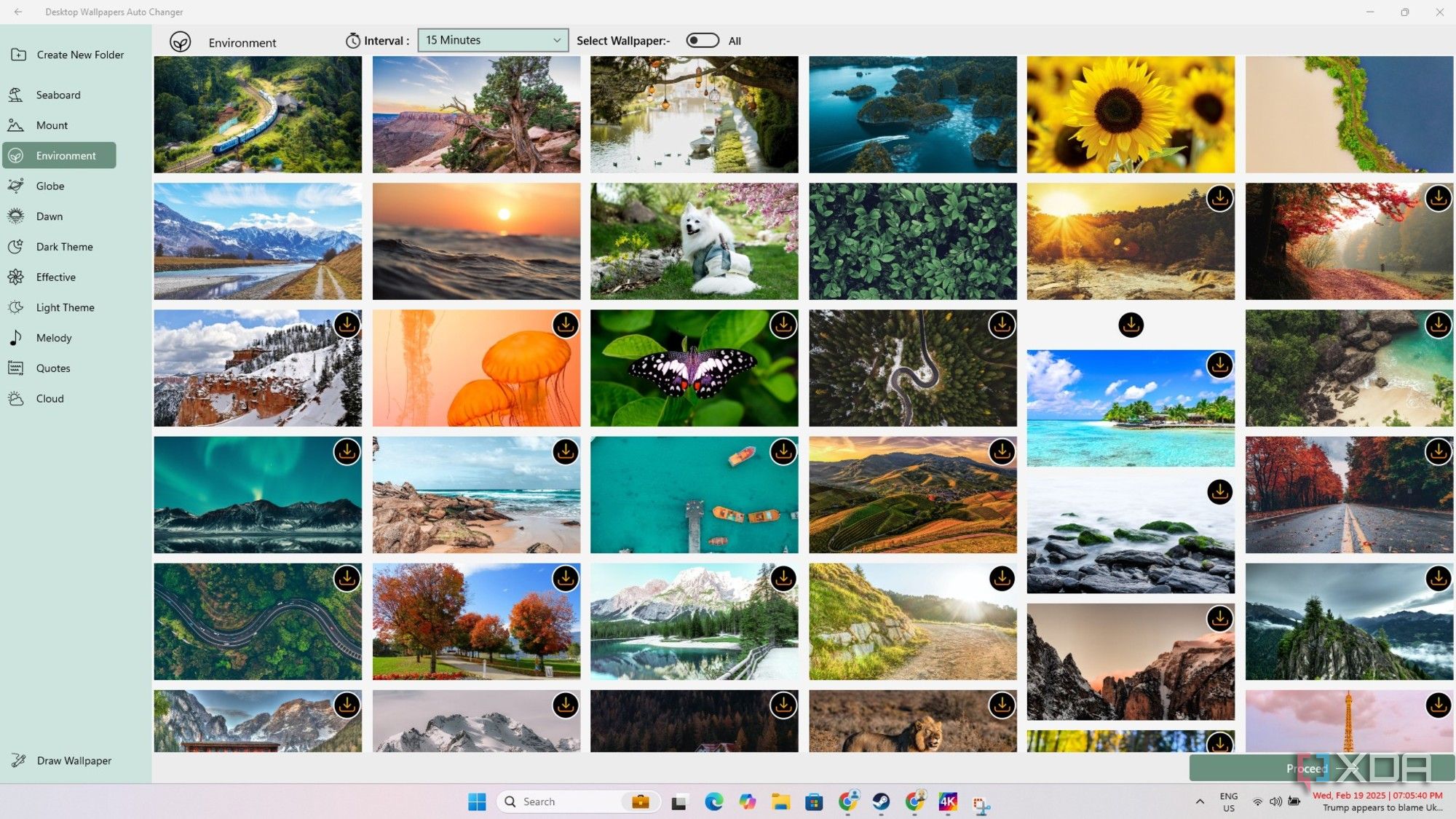This screenshot has height=819, width=1456.
Task: Download the lion wallpaper
Action: pos(1002,705)
